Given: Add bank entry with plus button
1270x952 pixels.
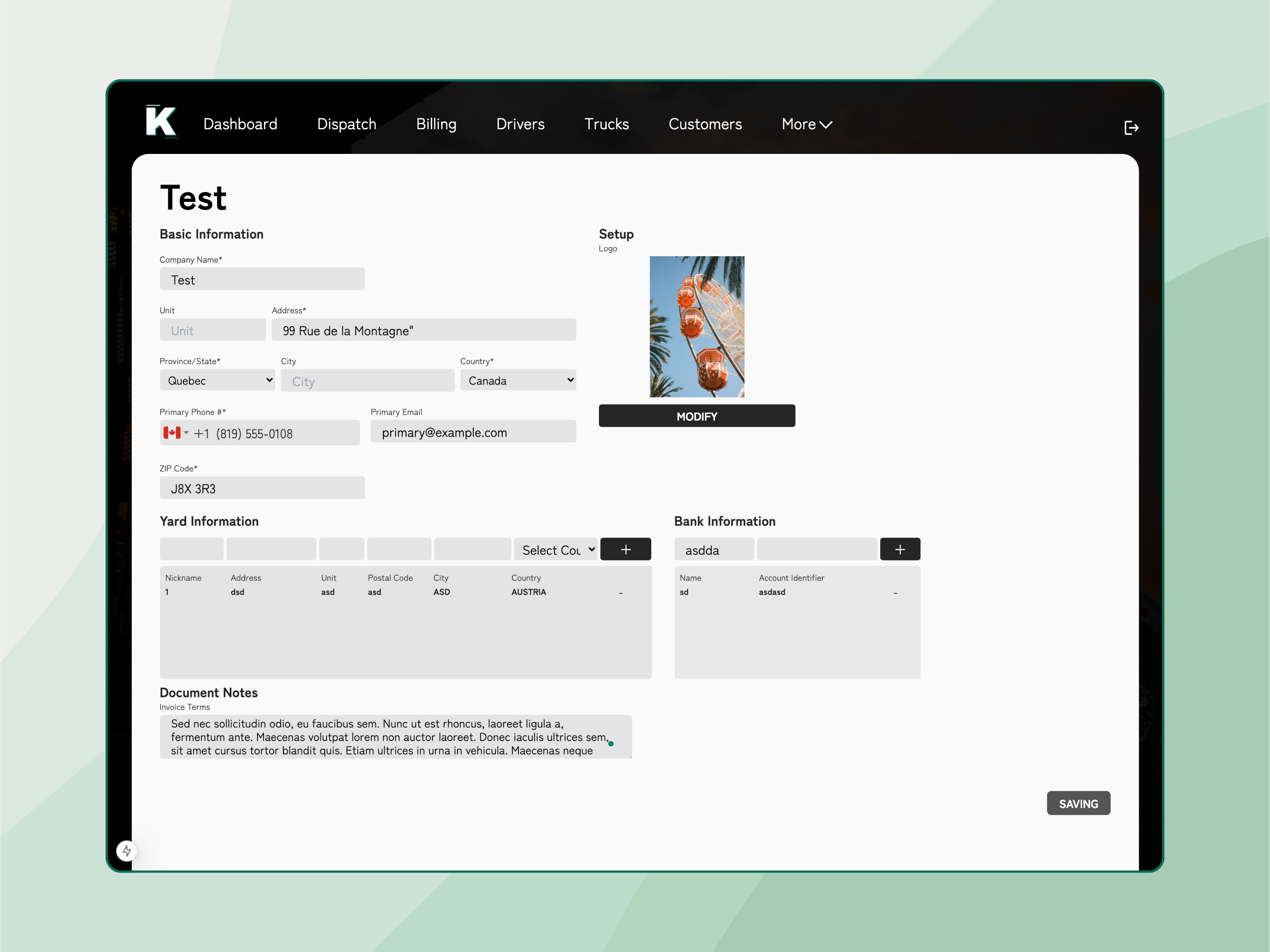Looking at the screenshot, I should 899,549.
